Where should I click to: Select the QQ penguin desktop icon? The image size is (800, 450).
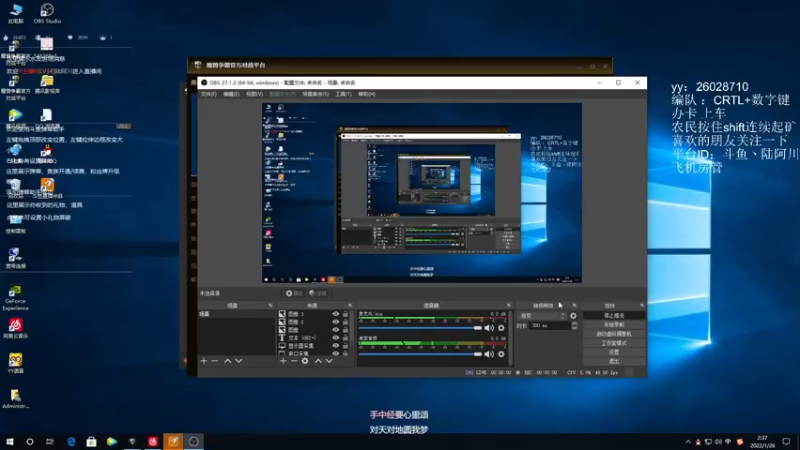[x=46, y=153]
